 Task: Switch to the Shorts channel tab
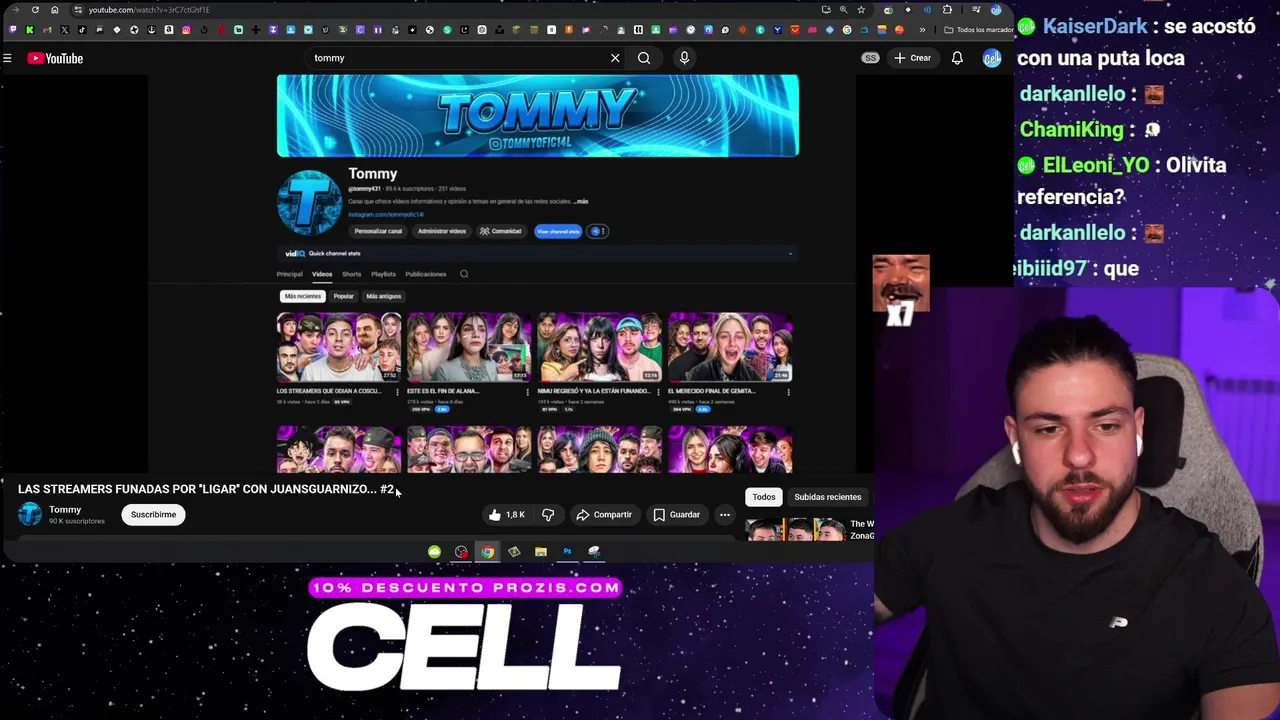tap(351, 274)
